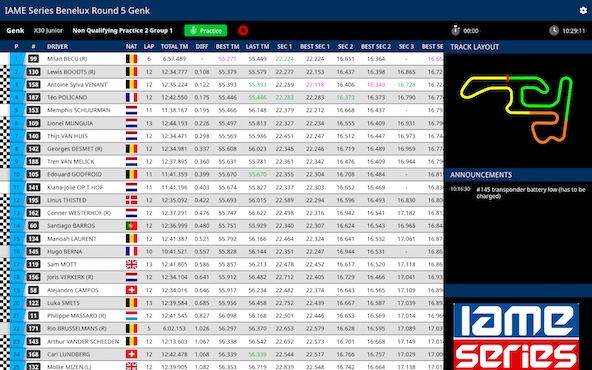Select driver Conner WESTERHOF (R)
This screenshot has width=592, height=370.
(79, 213)
